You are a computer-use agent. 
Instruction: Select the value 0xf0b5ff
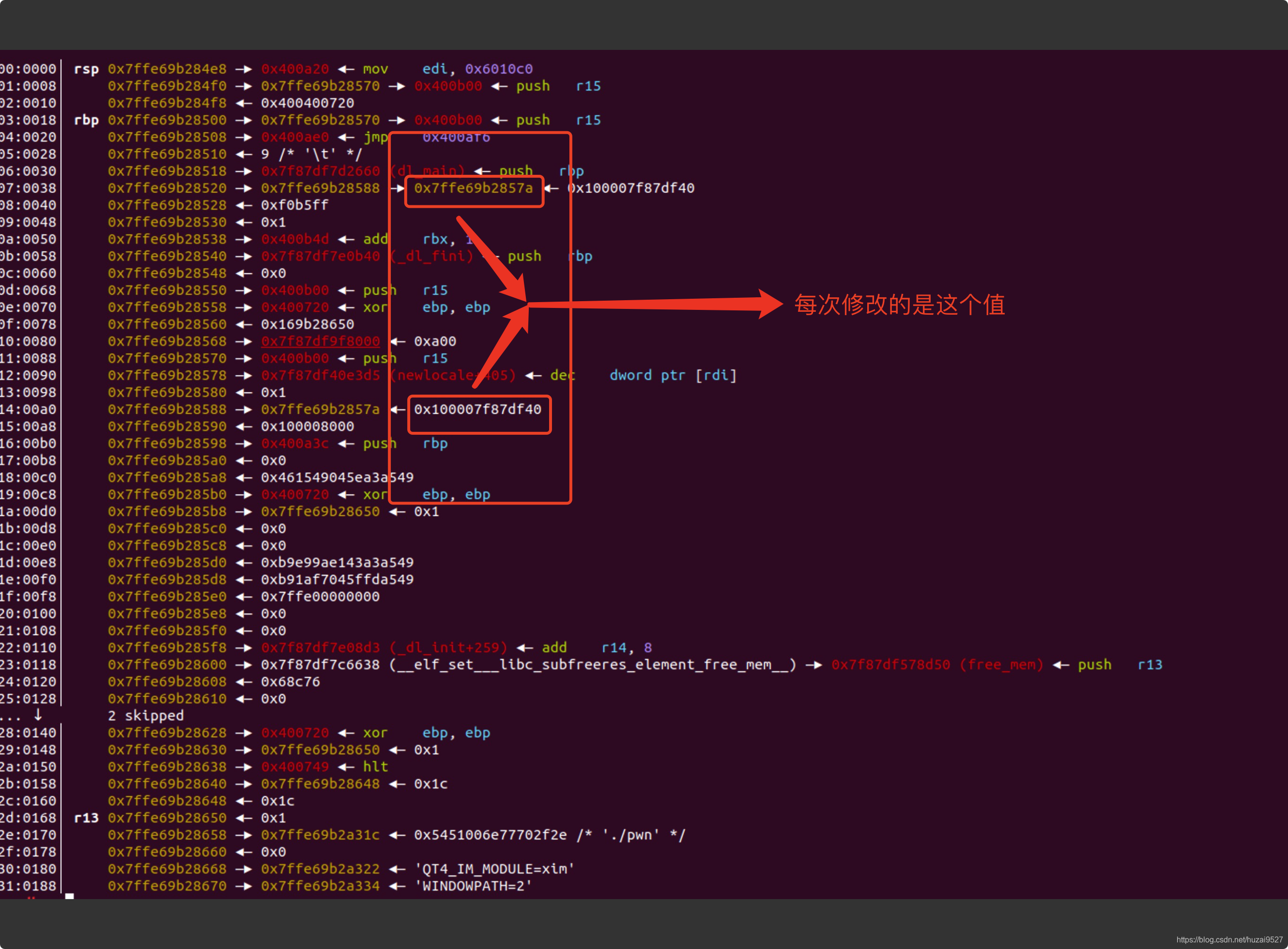pyautogui.click(x=295, y=205)
